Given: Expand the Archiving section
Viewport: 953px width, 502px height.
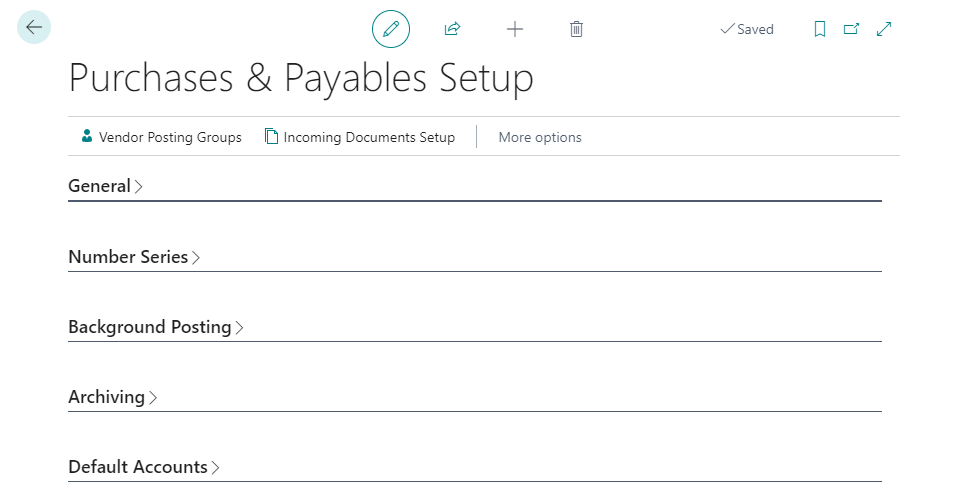Looking at the screenshot, I should (x=107, y=397).
